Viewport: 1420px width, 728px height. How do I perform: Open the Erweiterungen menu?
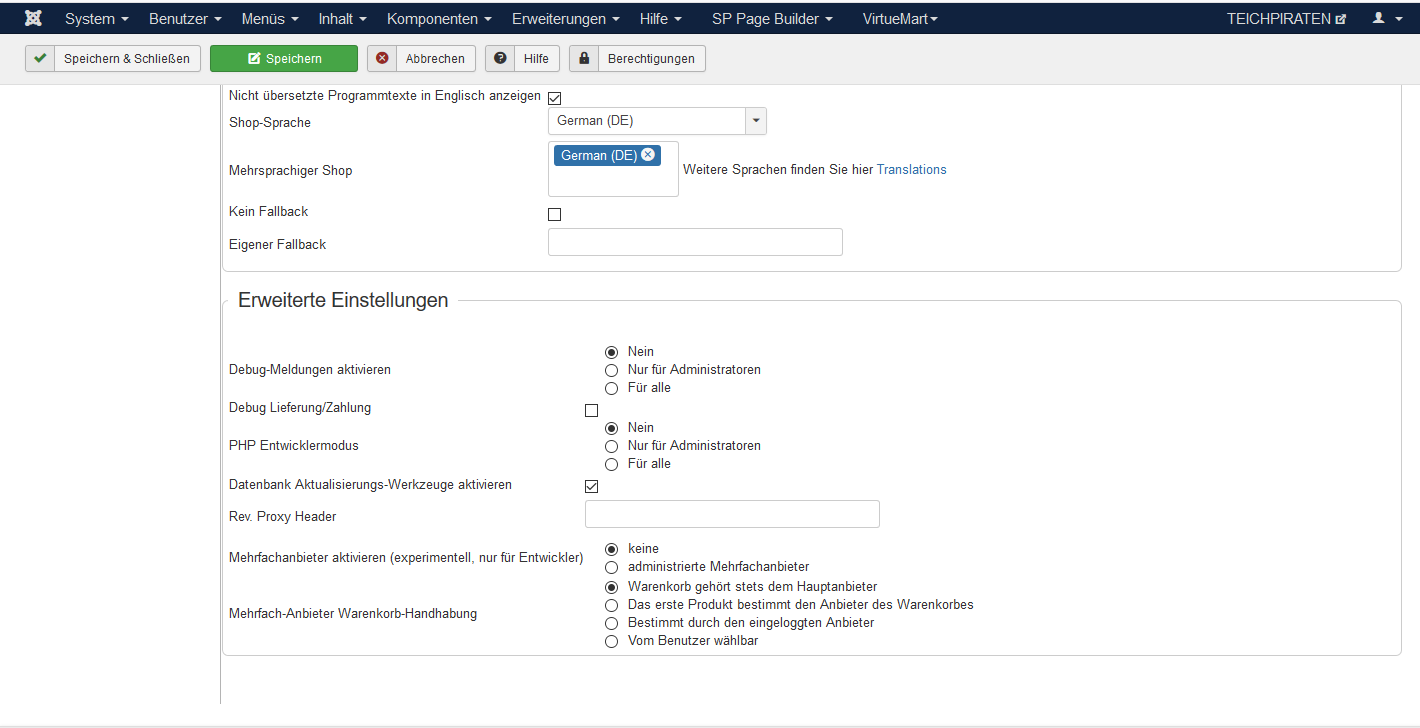(565, 18)
